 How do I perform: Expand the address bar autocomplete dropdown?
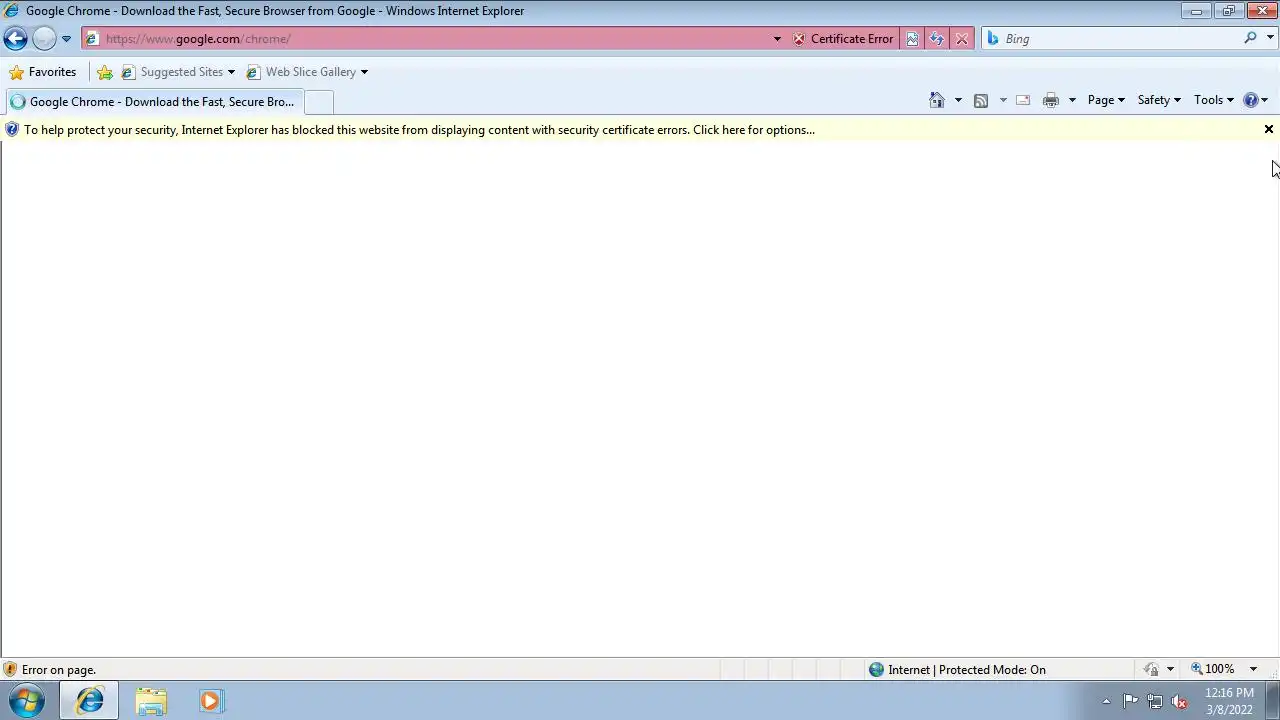(x=777, y=39)
